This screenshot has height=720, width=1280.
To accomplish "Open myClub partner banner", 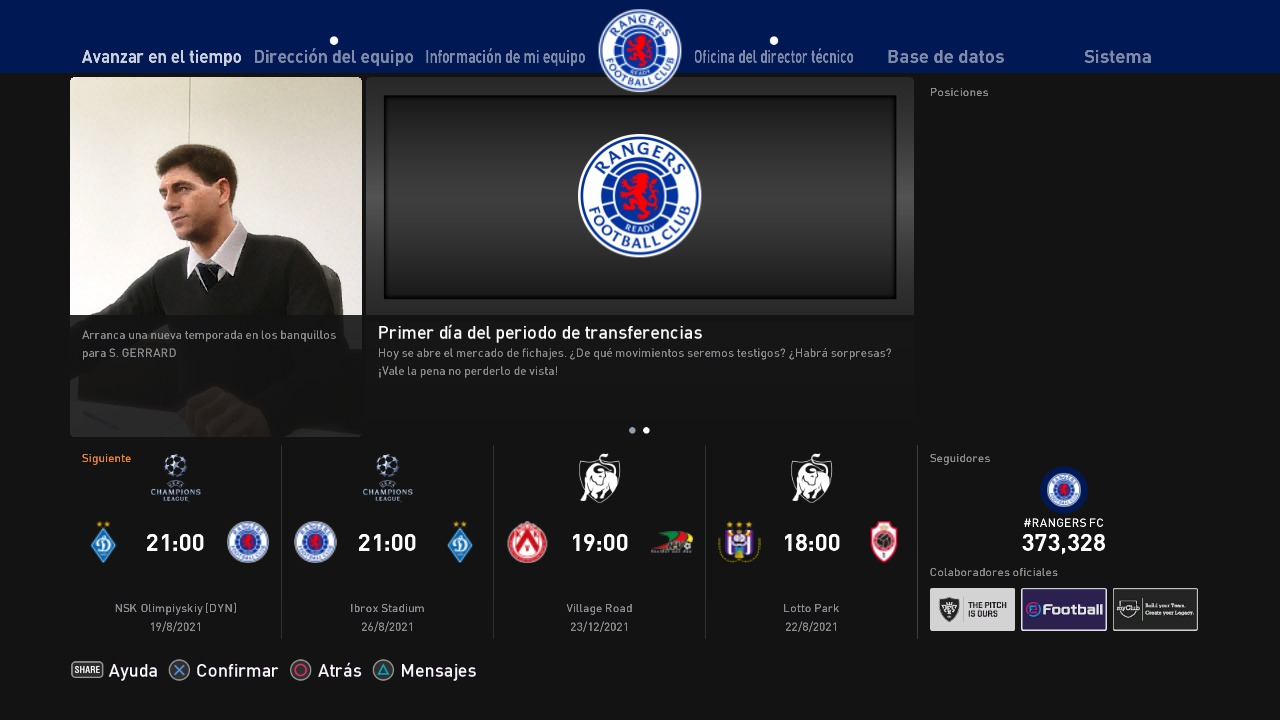I will click(x=1155, y=609).
